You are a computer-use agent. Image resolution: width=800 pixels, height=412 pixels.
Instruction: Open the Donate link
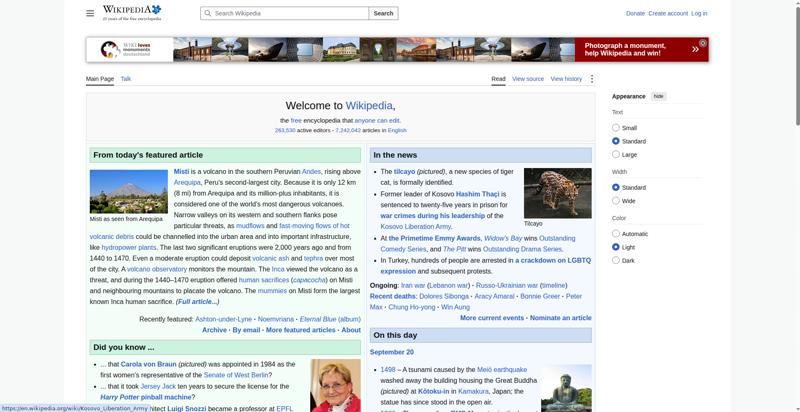[635, 14]
